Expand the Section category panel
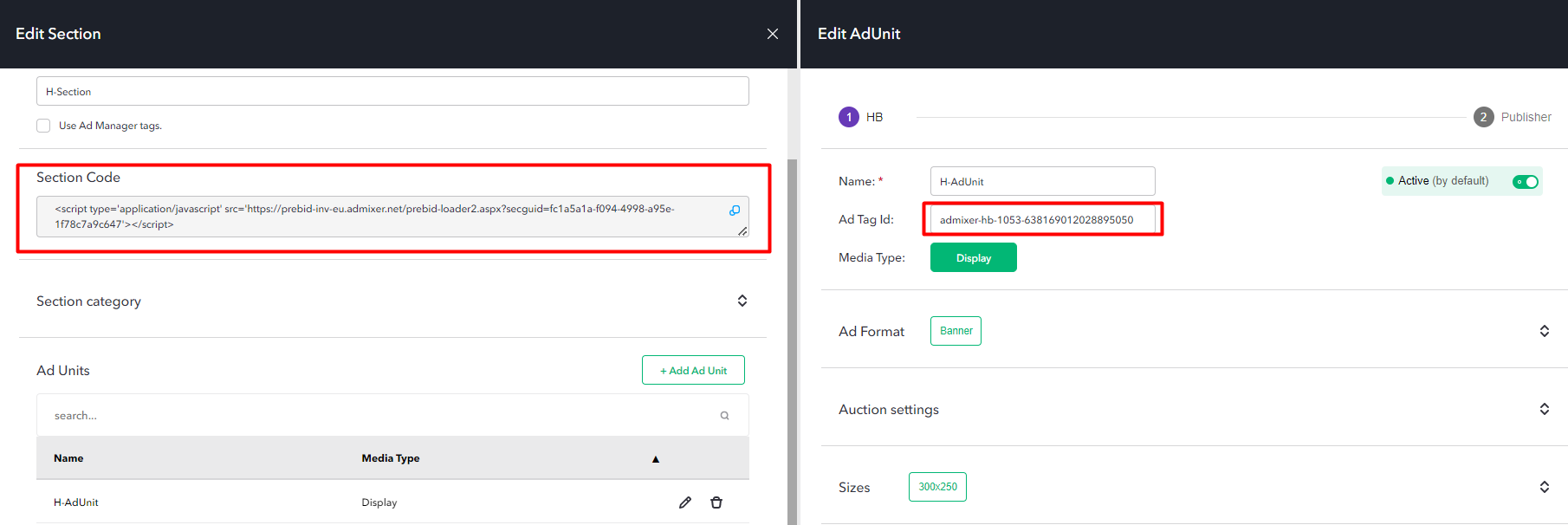1568x525 pixels. click(x=742, y=301)
